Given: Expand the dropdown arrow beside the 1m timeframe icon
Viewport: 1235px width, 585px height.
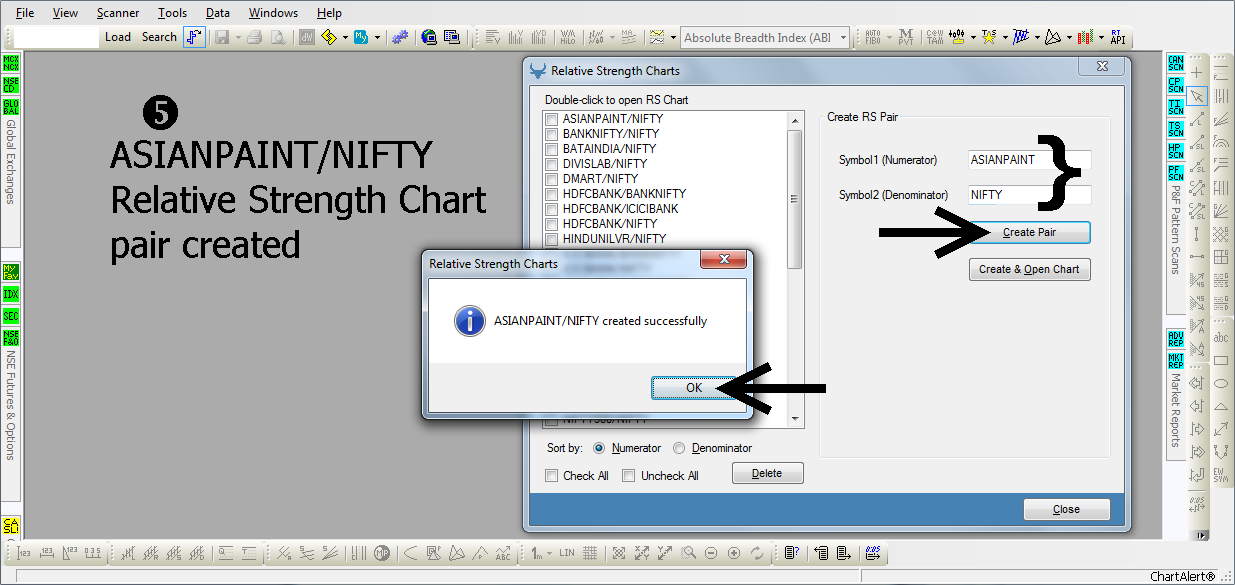Looking at the screenshot, I should pyautogui.click(x=550, y=553).
